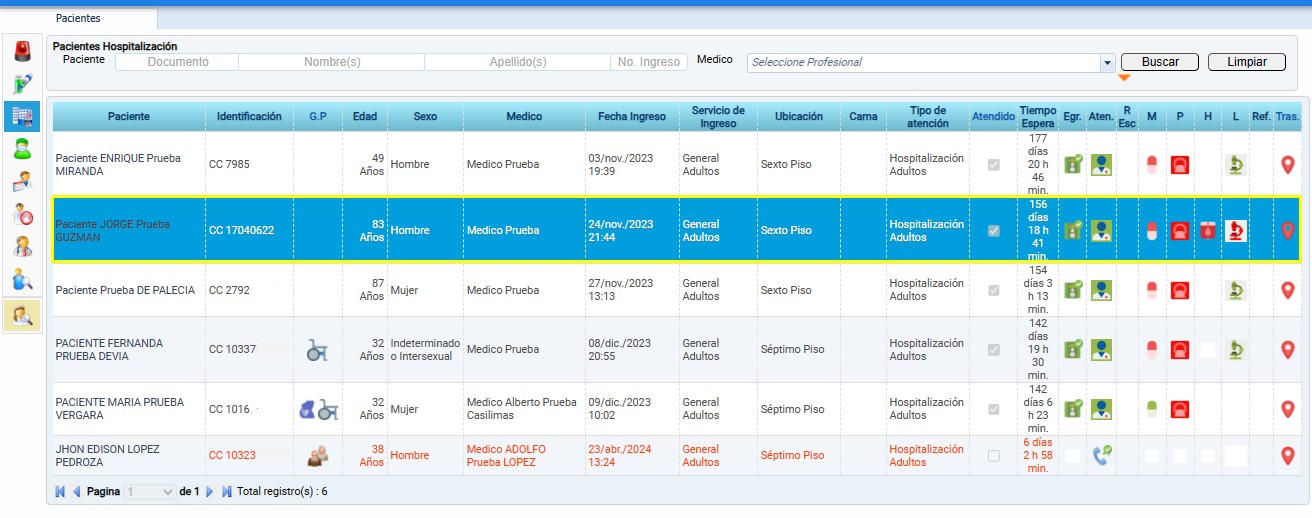Click the Tras. column header link
The height and width of the screenshot is (518, 1312).
coord(1288,117)
